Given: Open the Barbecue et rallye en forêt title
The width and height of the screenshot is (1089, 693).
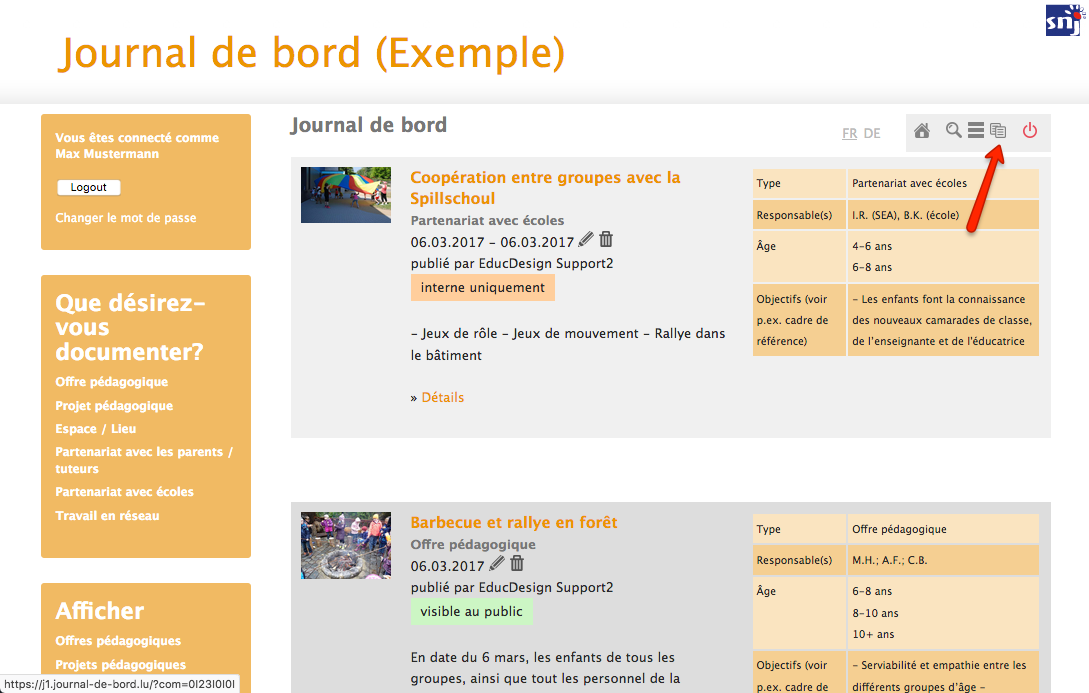Looking at the screenshot, I should [514, 522].
